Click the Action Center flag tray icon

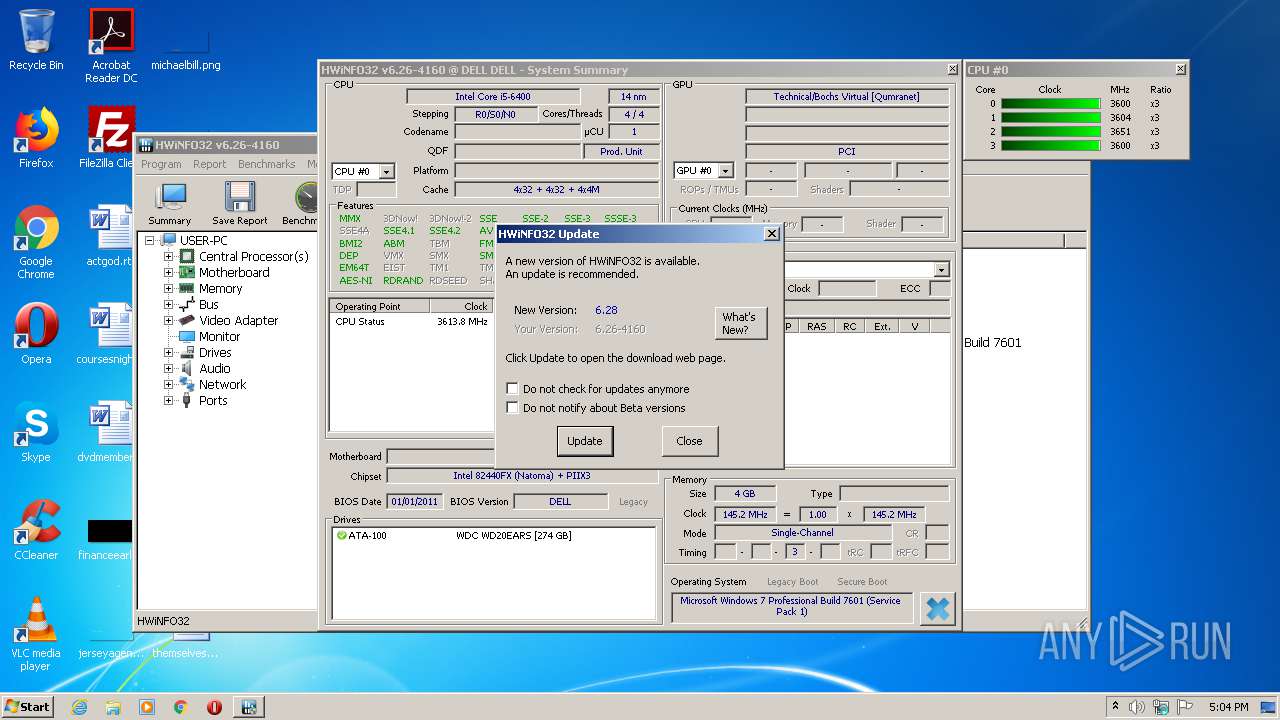(x=1186, y=707)
